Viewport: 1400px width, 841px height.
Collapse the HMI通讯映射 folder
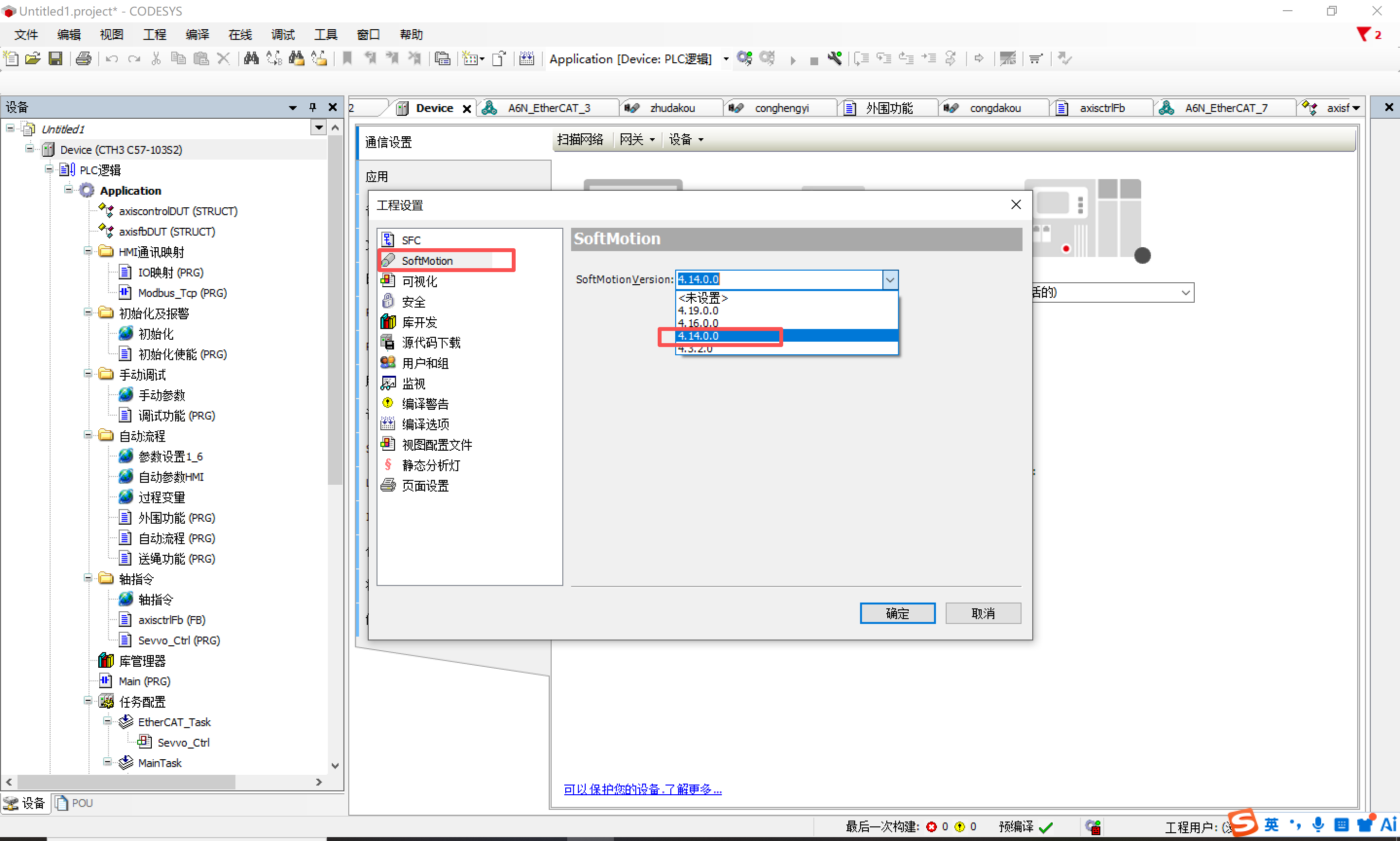click(88, 251)
